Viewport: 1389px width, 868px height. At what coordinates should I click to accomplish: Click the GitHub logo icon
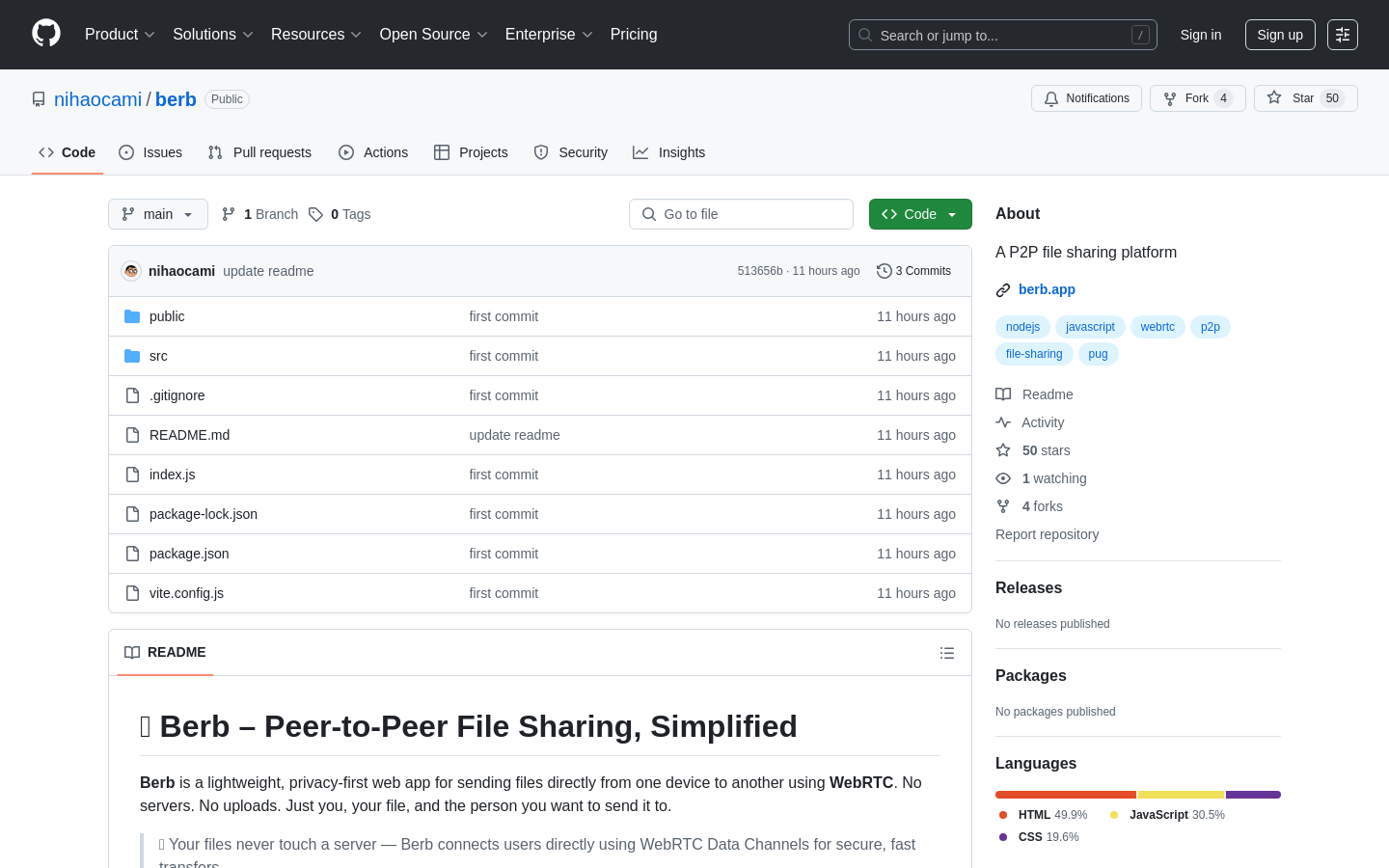(x=46, y=34)
